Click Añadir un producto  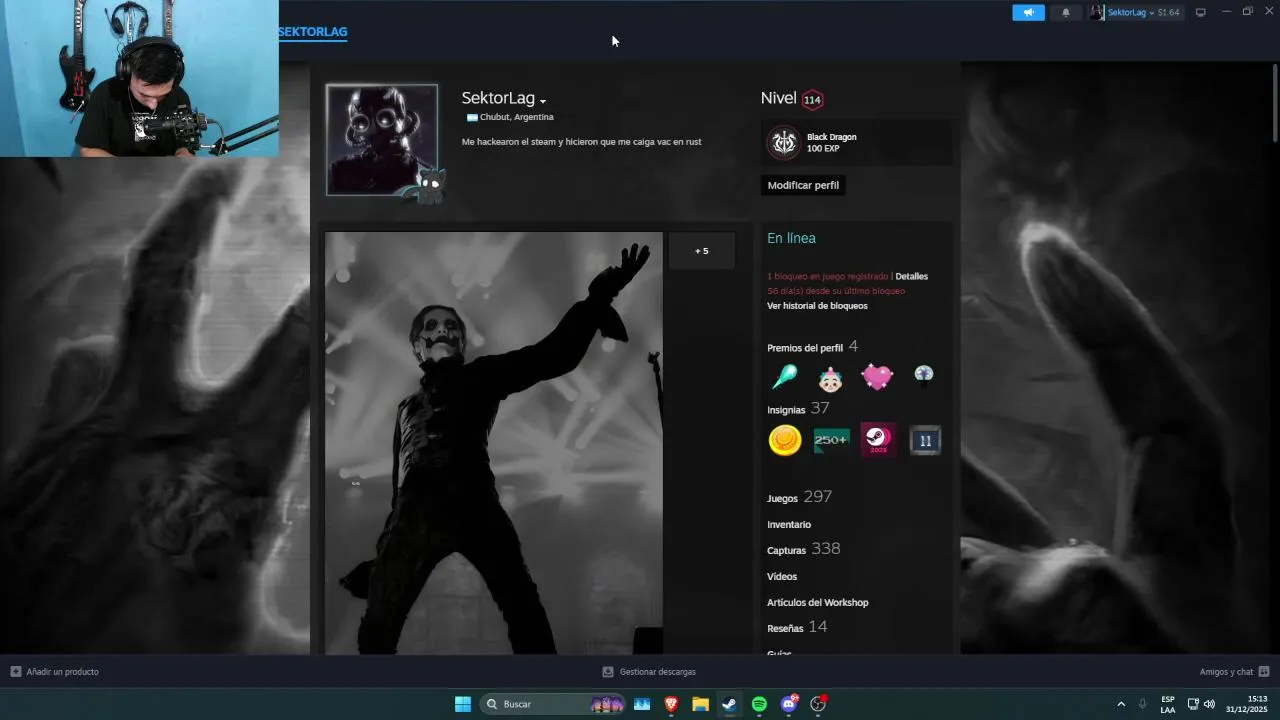(x=55, y=672)
